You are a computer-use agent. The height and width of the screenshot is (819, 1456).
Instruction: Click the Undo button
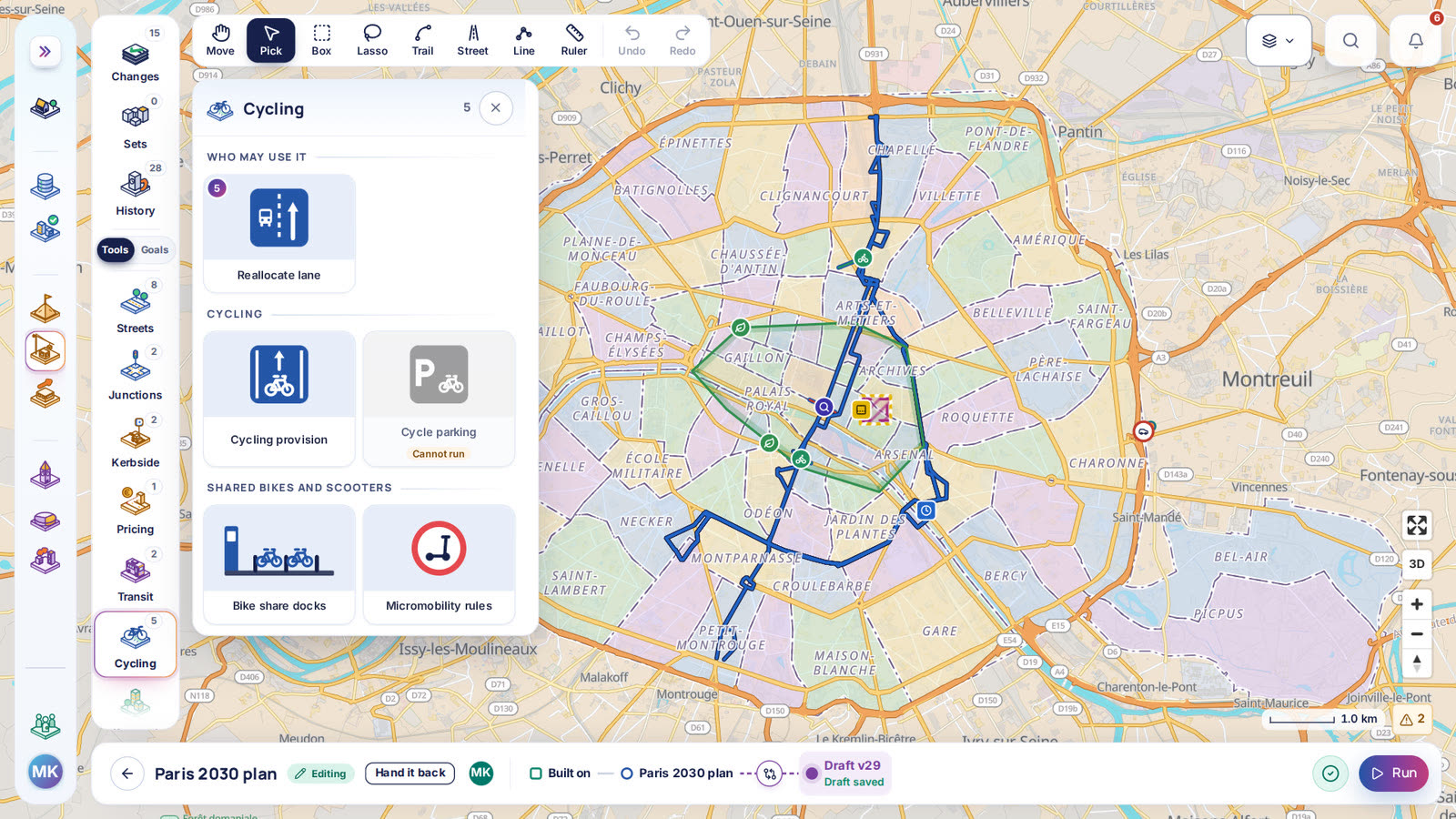click(632, 41)
